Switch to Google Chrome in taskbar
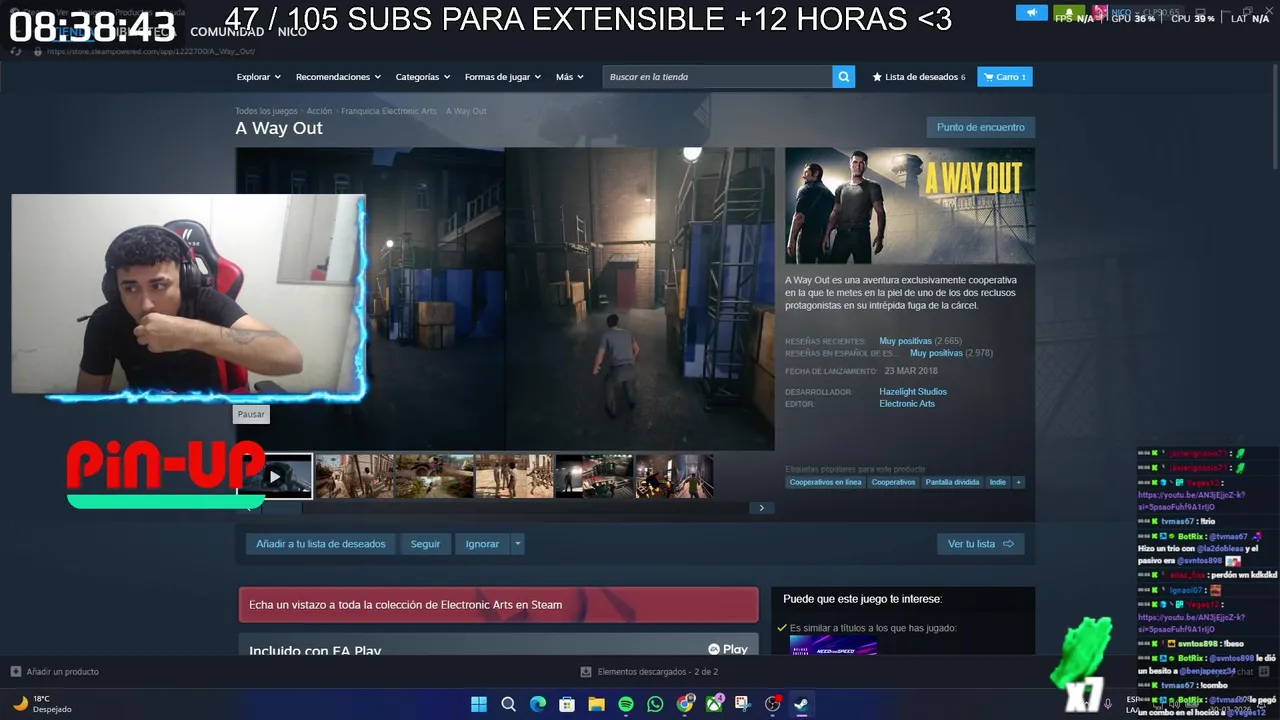This screenshot has height=720, width=1280. tap(685, 704)
